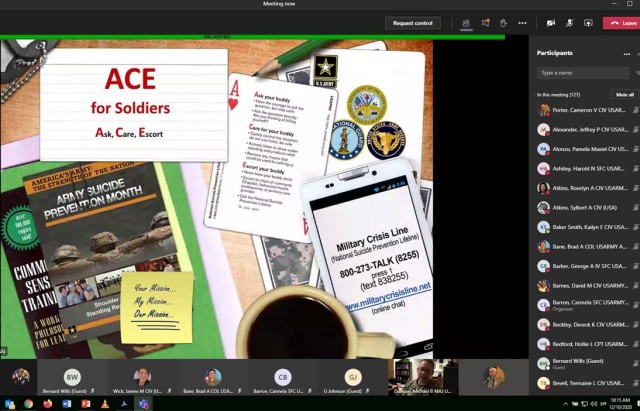Click Barker, George's GB avatar
This screenshot has height=411, width=640.
tap(543, 266)
